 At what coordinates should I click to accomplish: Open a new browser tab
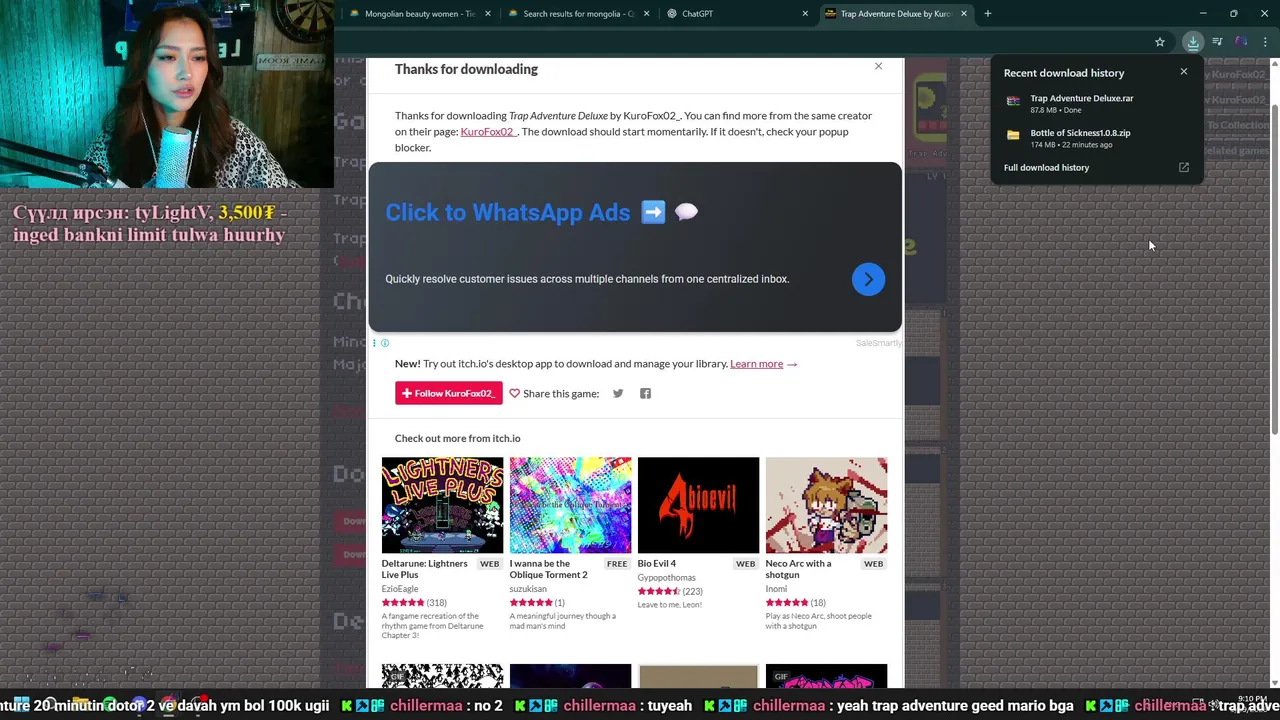[988, 14]
